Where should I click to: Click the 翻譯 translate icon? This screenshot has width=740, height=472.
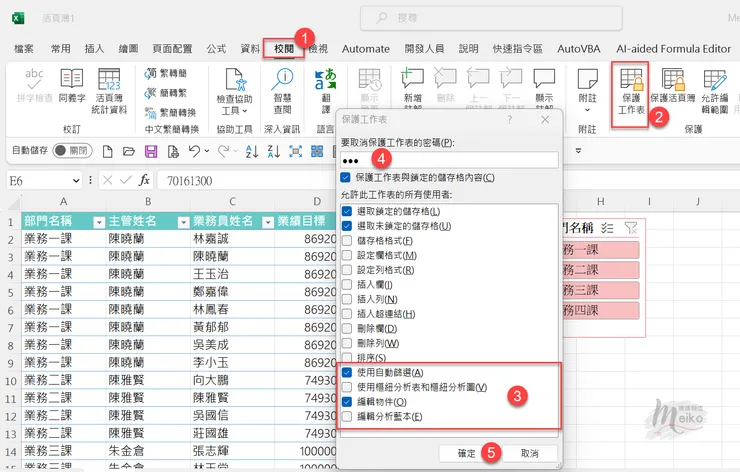coord(326,78)
